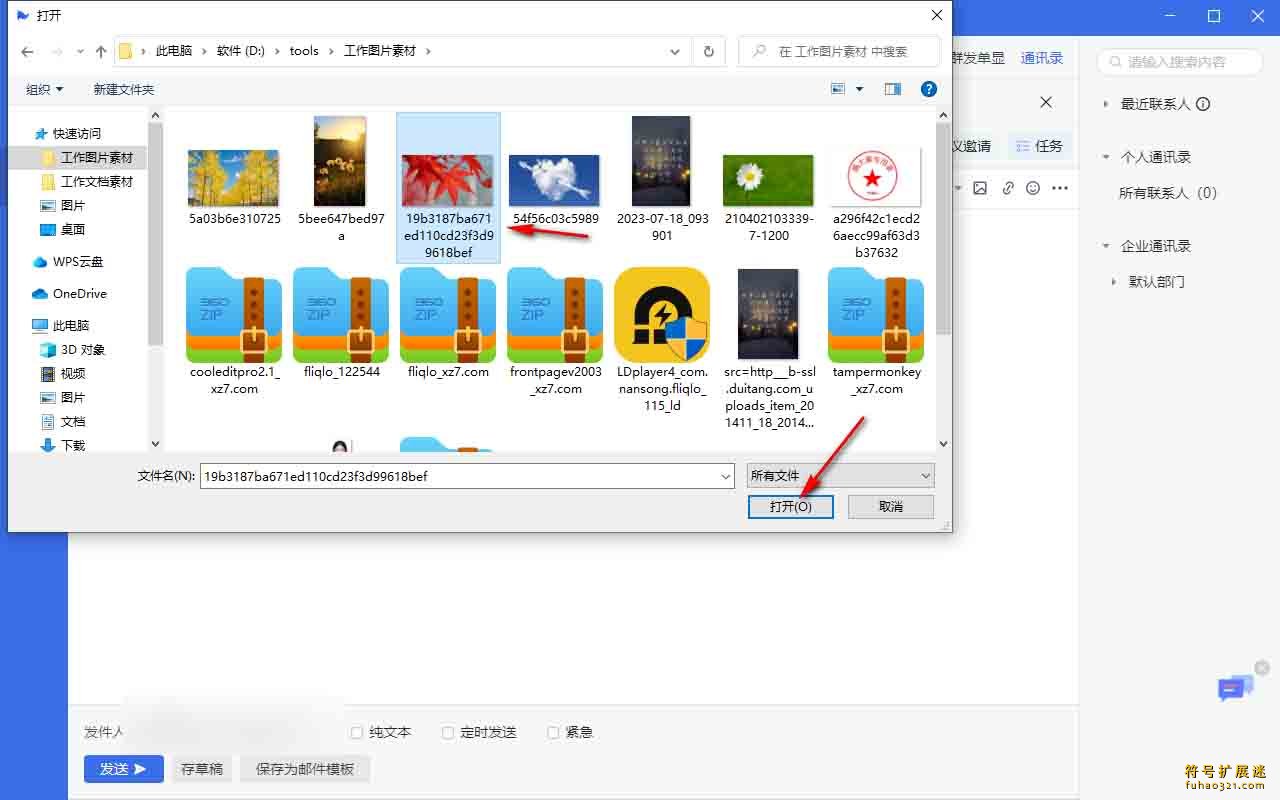Click the 在 工作图片素材 中搜索 search box

840,51
